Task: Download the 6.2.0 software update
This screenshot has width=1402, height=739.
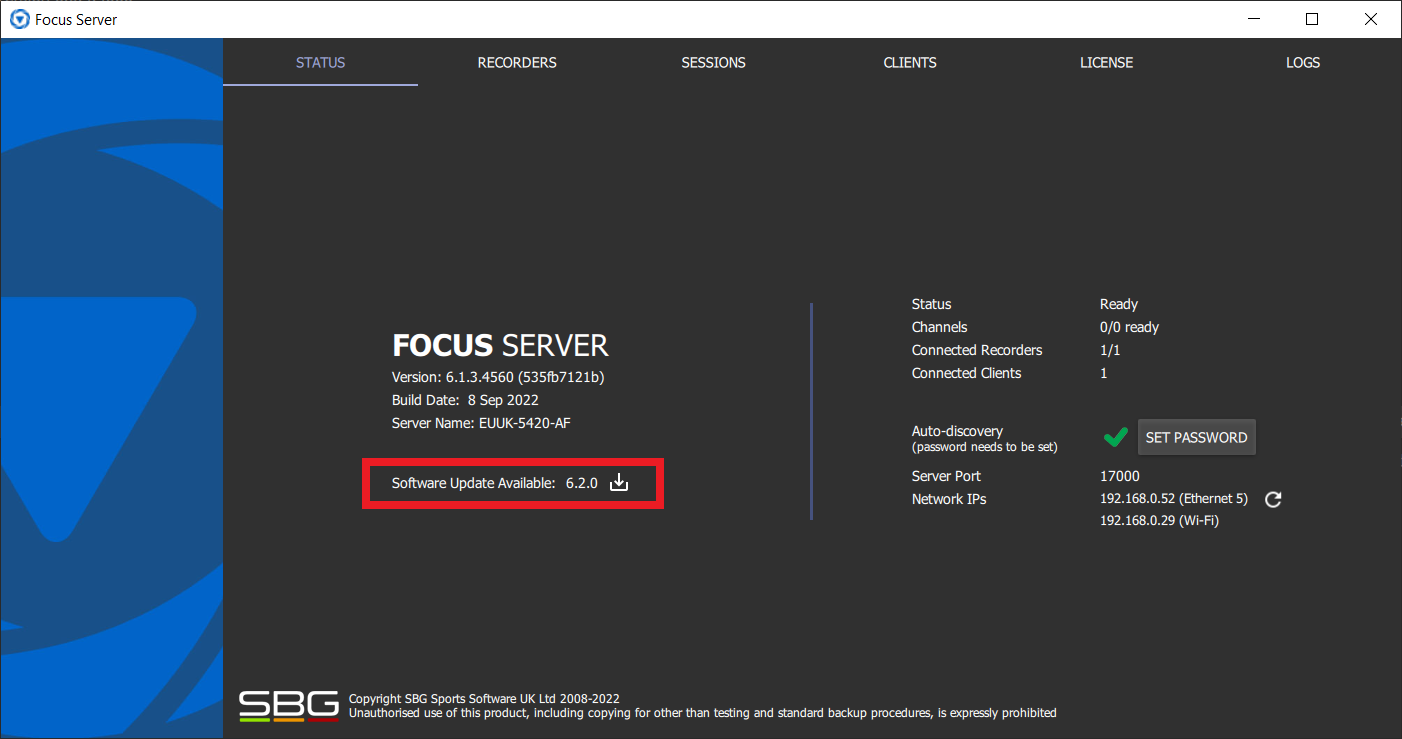Action: (x=619, y=483)
